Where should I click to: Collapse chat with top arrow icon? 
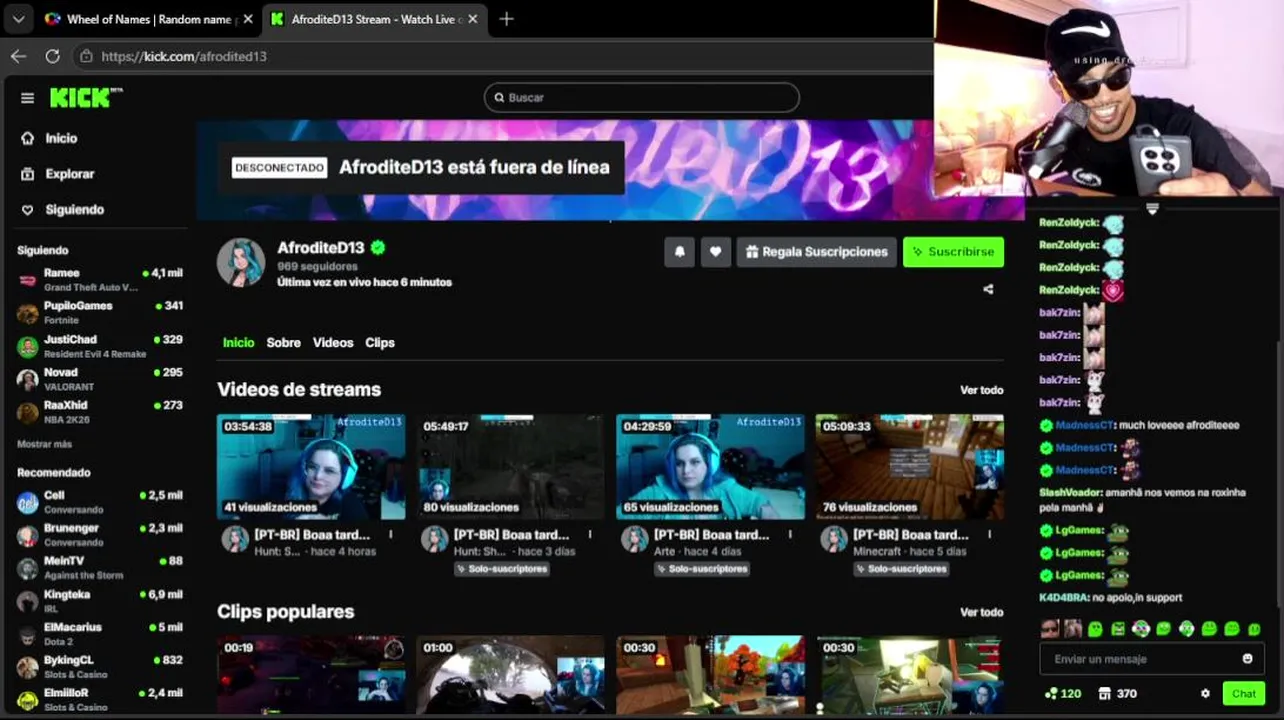click(x=1152, y=209)
